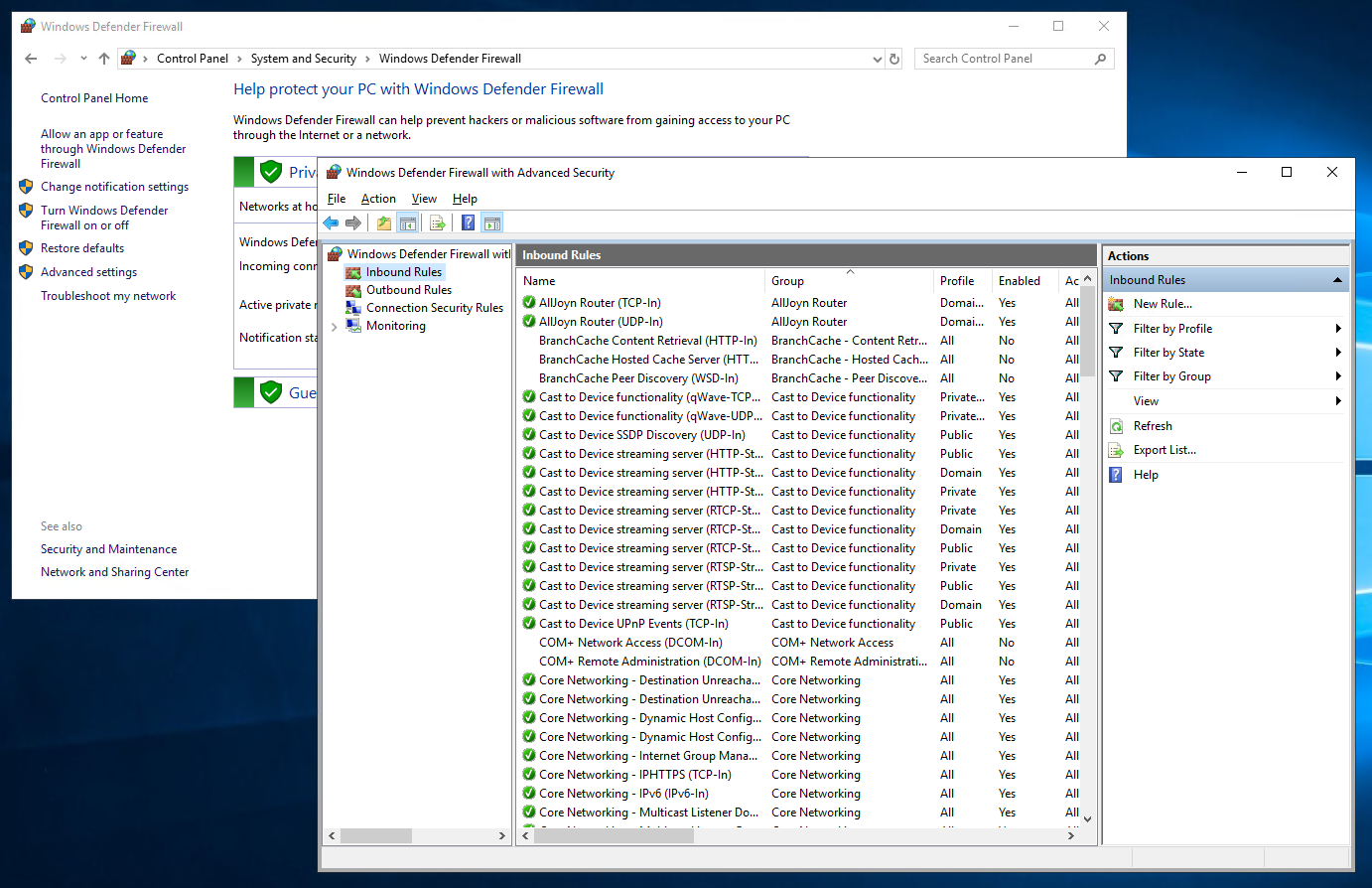Click the green check icon of AllJoyn Router (UDP-In)
This screenshot has width=1372, height=888.
pyautogui.click(x=529, y=322)
